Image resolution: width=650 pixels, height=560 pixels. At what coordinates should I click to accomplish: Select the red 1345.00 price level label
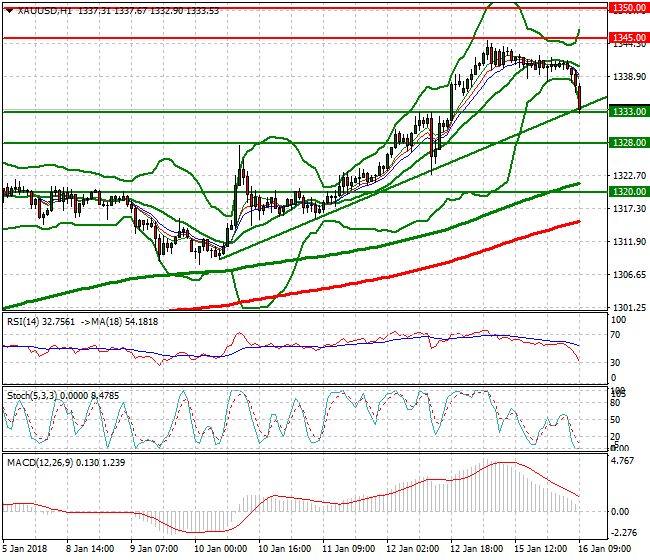(629, 38)
